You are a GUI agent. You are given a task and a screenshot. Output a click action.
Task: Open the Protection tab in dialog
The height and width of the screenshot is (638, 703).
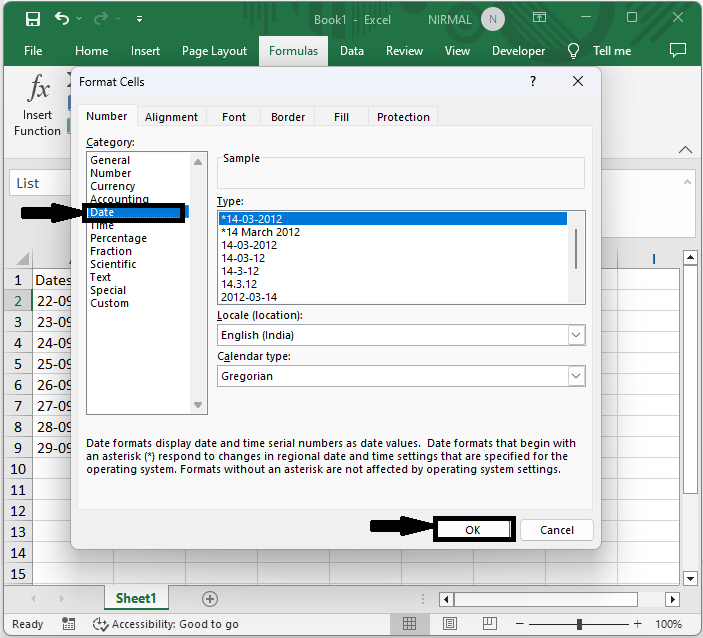tap(403, 117)
